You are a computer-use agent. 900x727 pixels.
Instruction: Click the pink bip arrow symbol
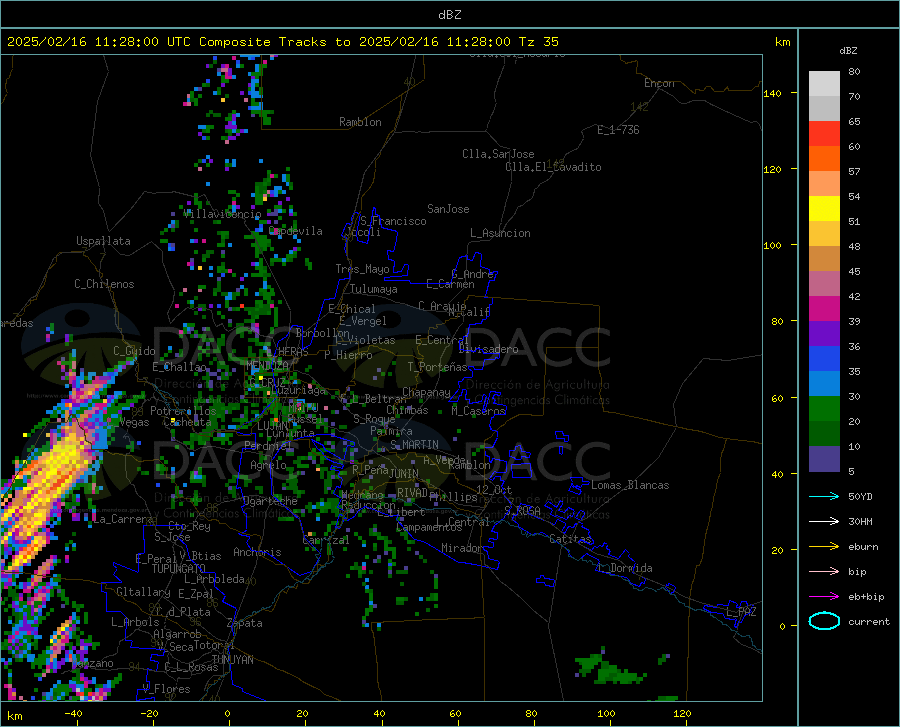coord(824,572)
